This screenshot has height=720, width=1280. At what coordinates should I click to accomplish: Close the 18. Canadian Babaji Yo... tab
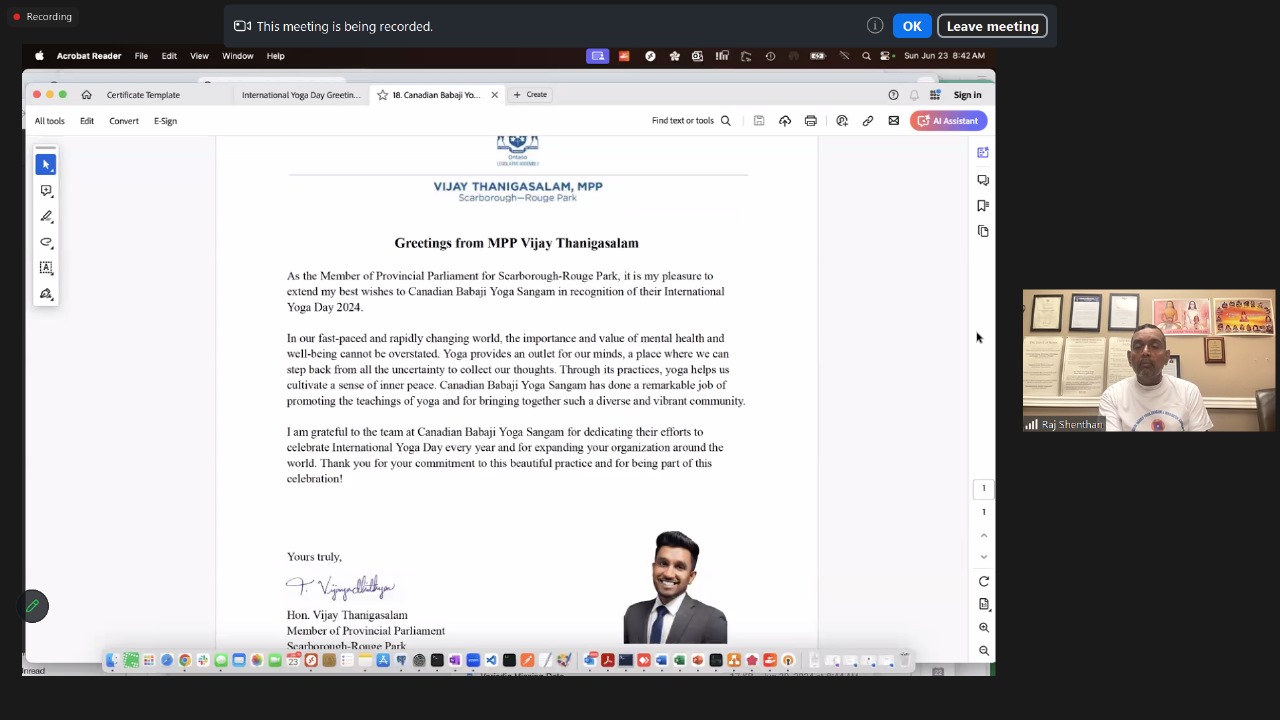pyautogui.click(x=494, y=95)
